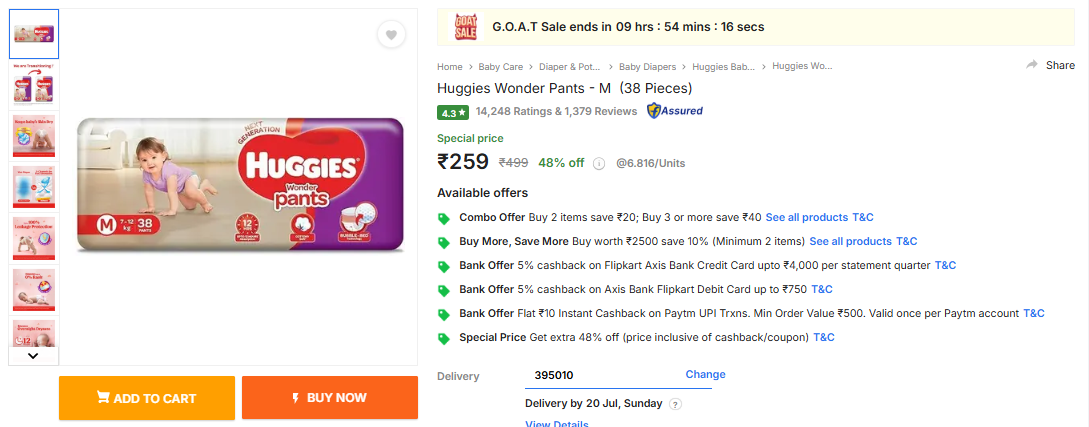Click the price info icon beside 48% off
This screenshot has height=427, width=1089.
coord(599,163)
